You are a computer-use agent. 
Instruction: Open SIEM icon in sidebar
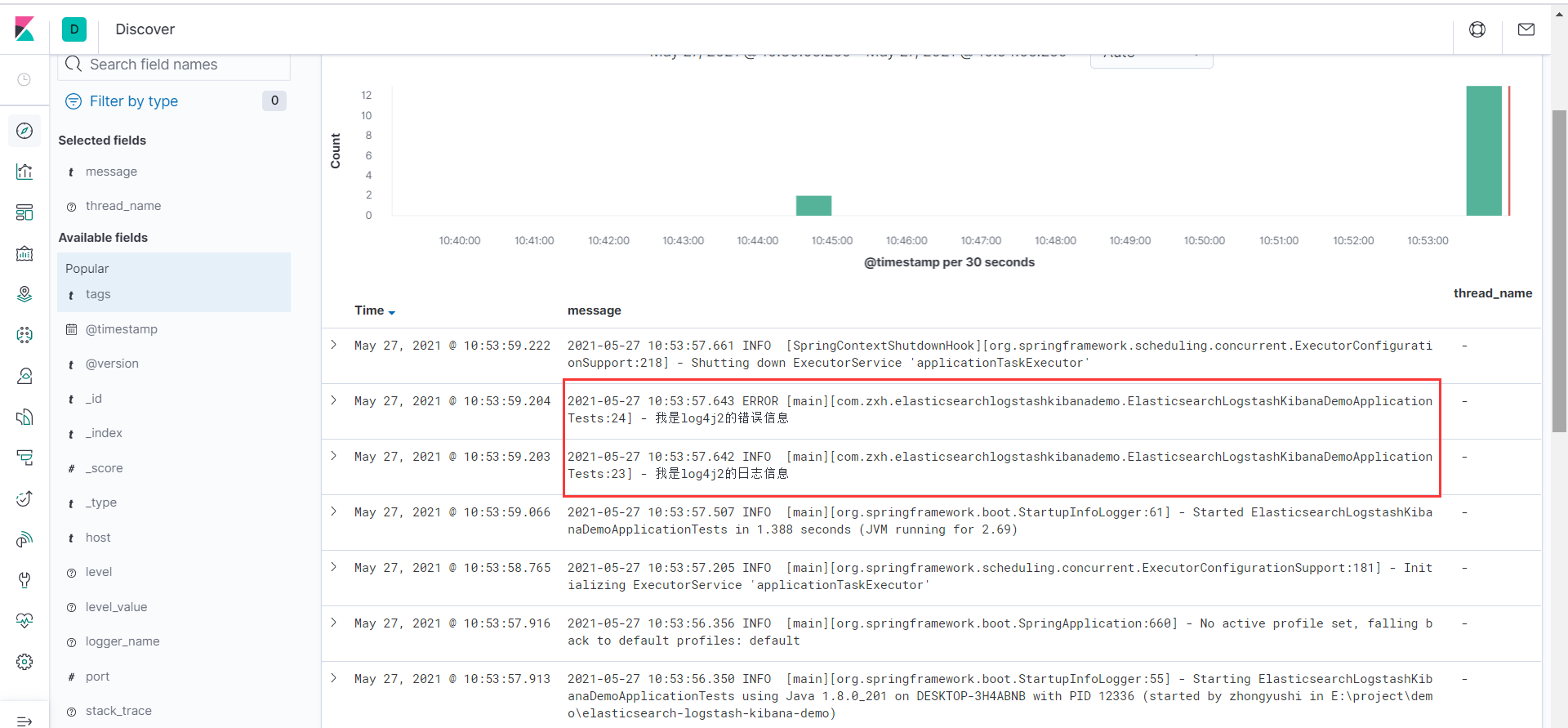click(24, 539)
